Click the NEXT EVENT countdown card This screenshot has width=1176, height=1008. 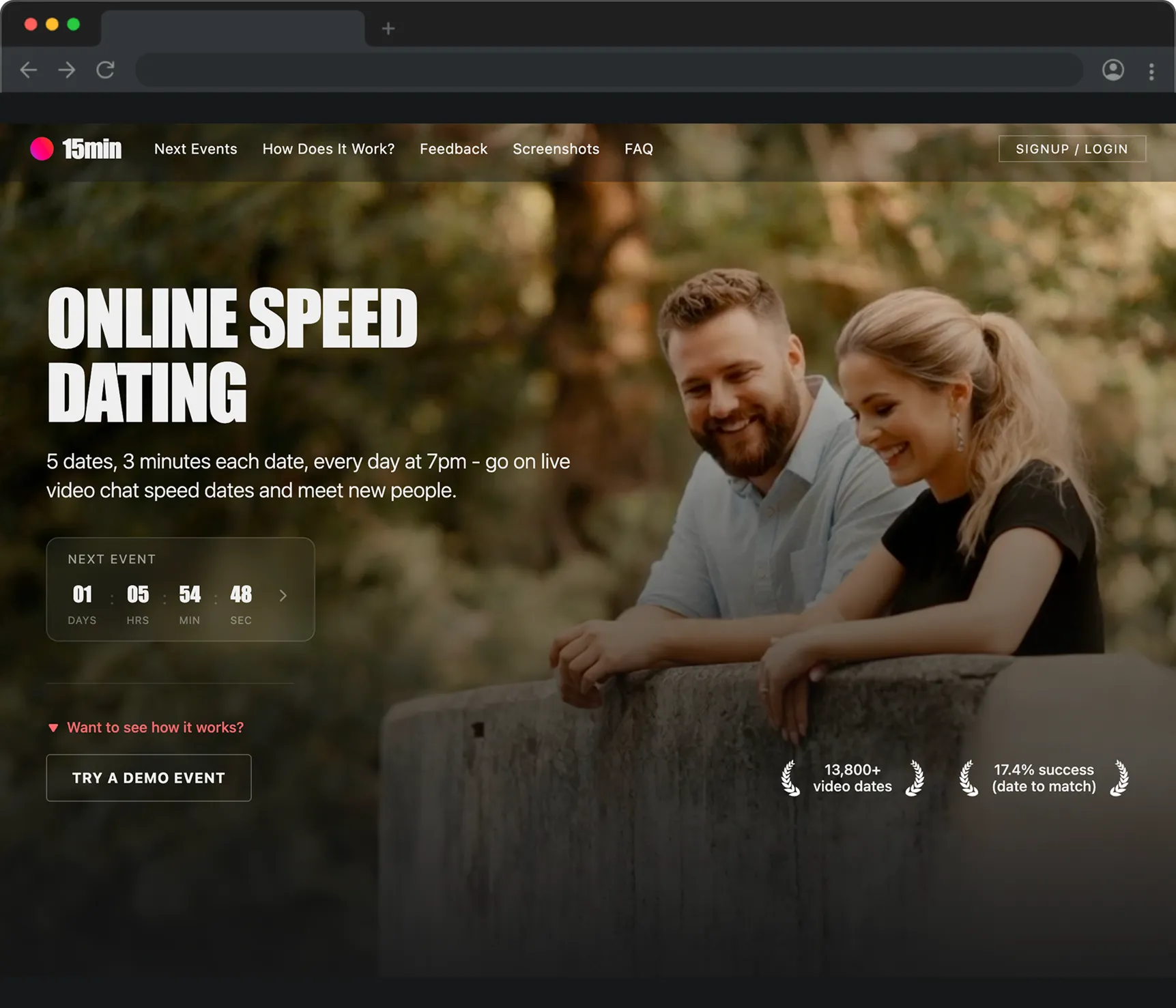pos(180,589)
